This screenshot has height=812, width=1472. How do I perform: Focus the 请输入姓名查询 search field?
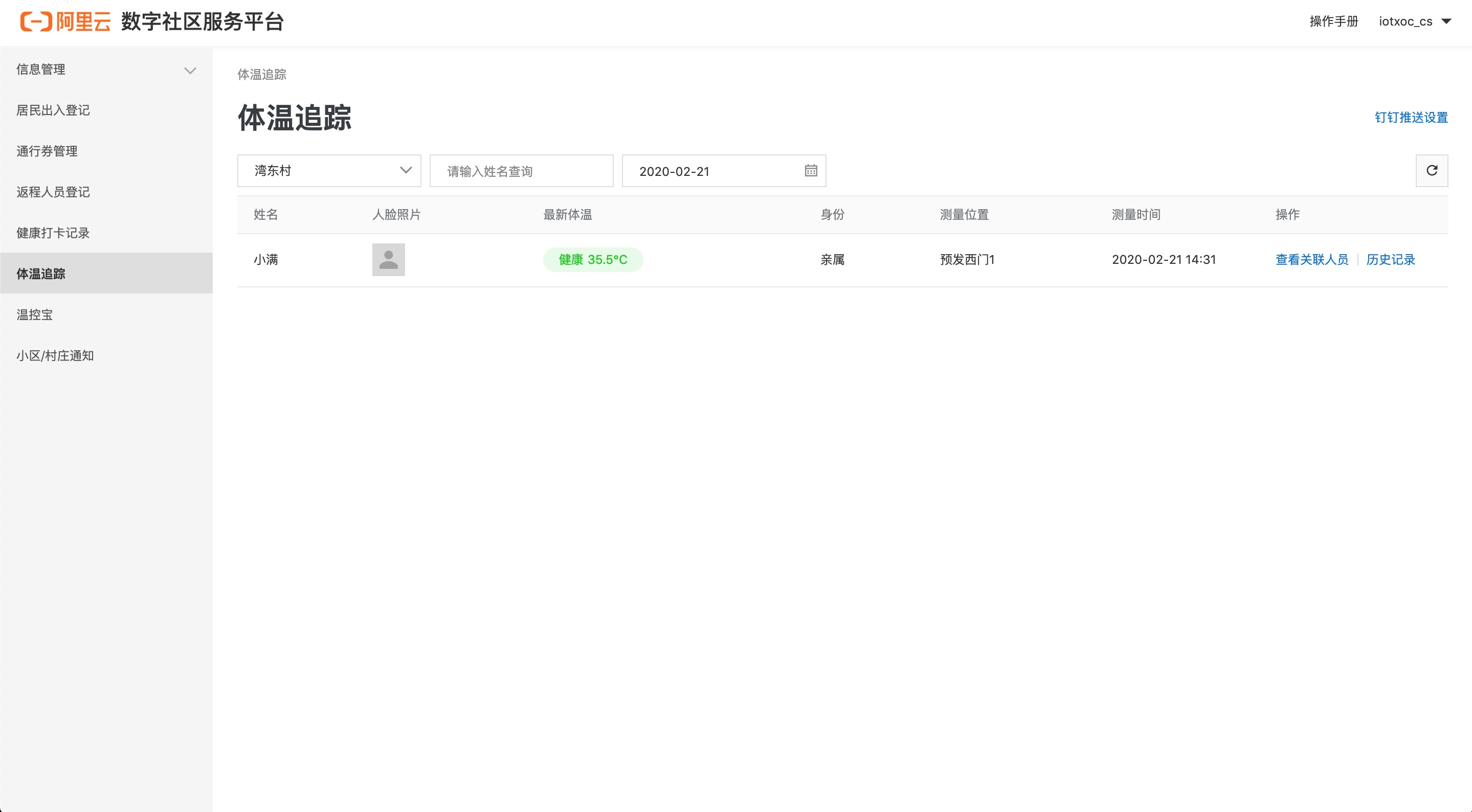pyautogui.click(x=521, y=171)
